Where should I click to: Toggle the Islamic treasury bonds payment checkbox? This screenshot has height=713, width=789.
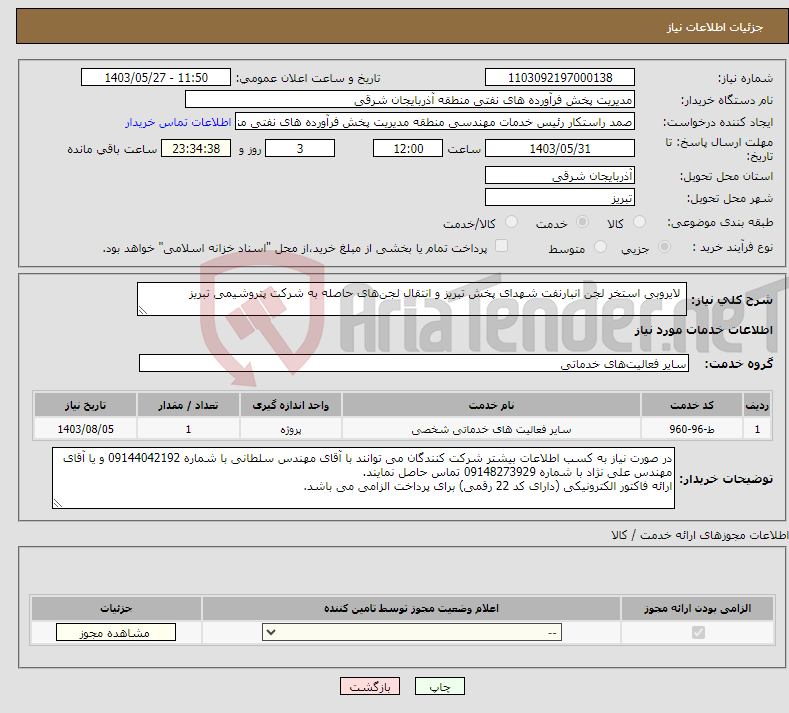[x=501, y=246]
